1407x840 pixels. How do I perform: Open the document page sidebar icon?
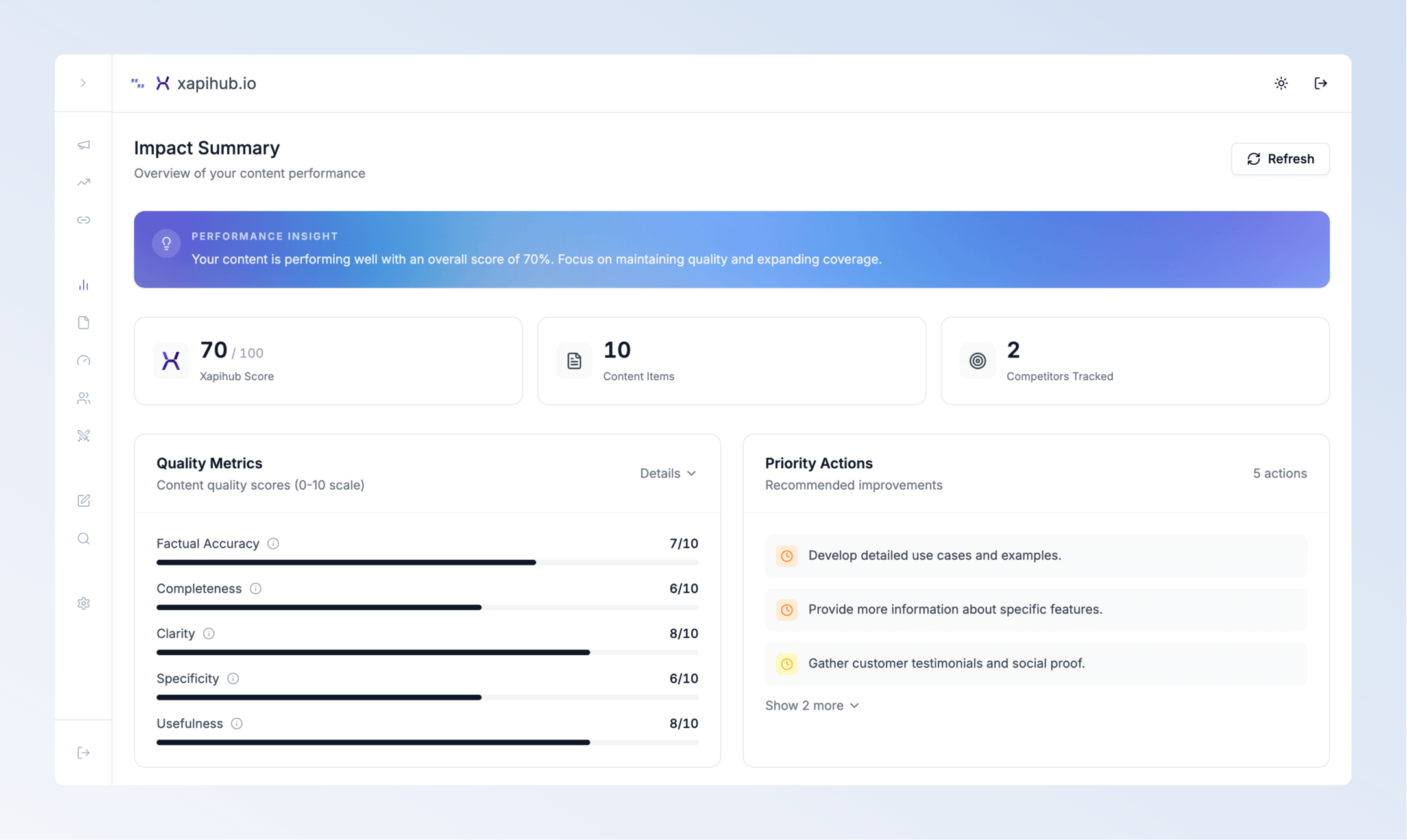(x=84, y=322)
